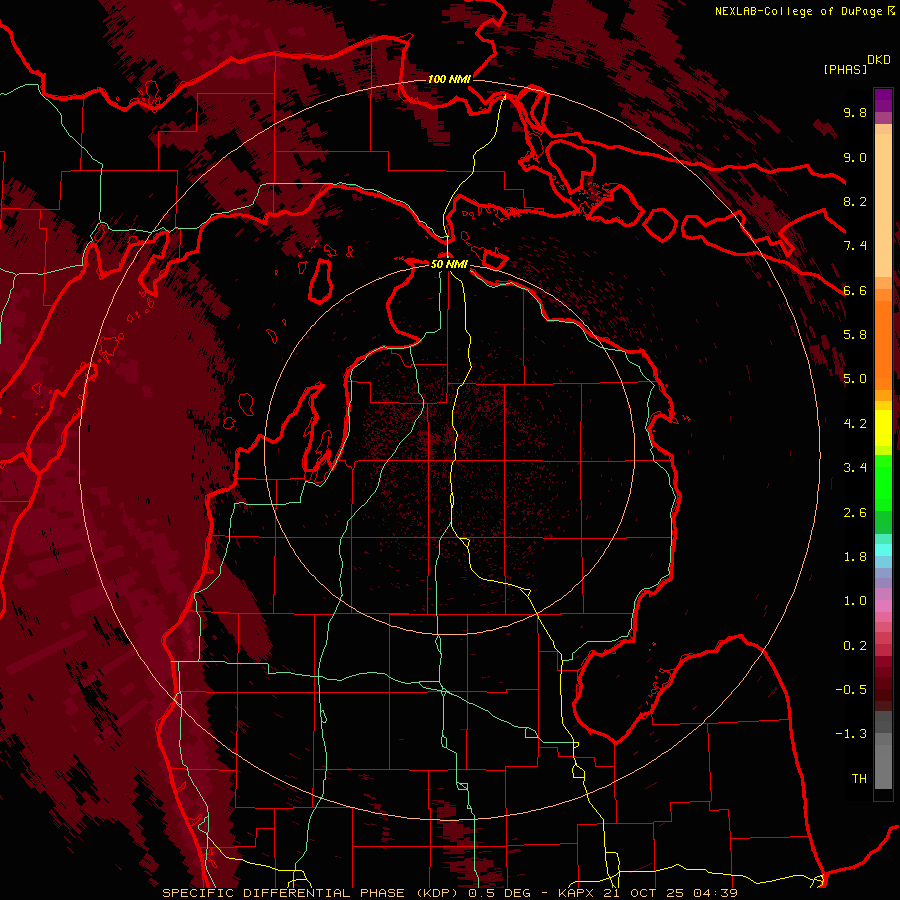Select the 1.0 color scale value

click(x=855, y=601)
